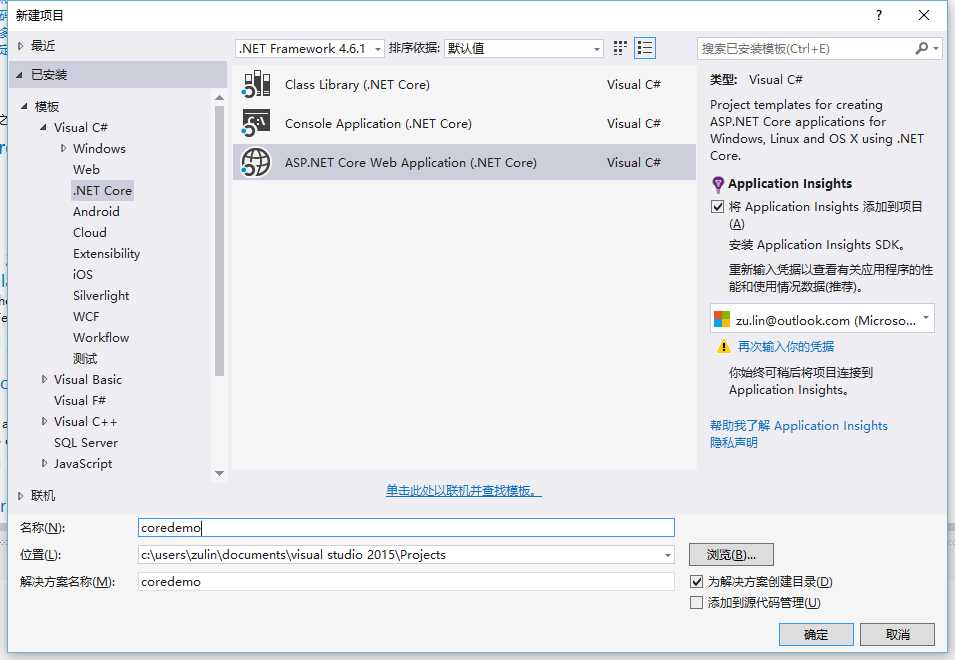This screenshot has height=660, width=955.
Task: Select the Android template category
Action: (96, 211)
